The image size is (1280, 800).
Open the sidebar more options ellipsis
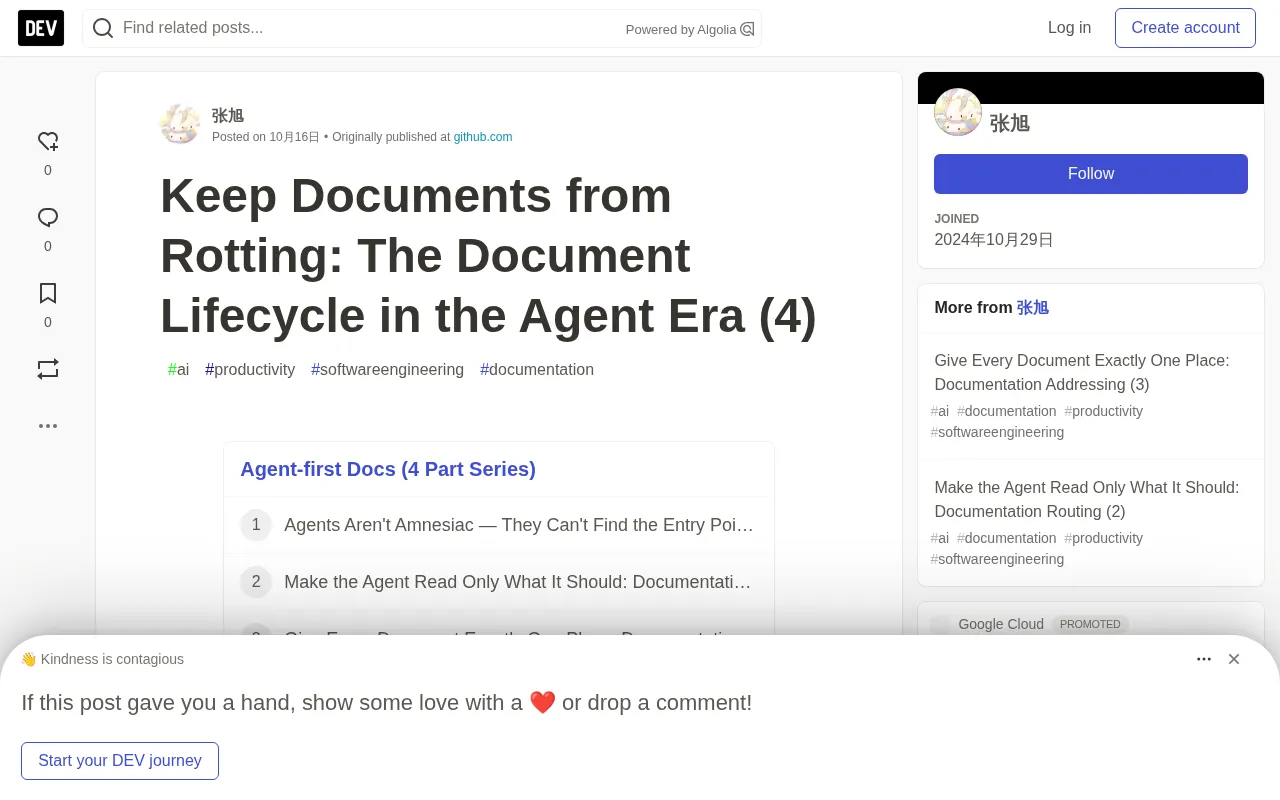tap(48, 425)
